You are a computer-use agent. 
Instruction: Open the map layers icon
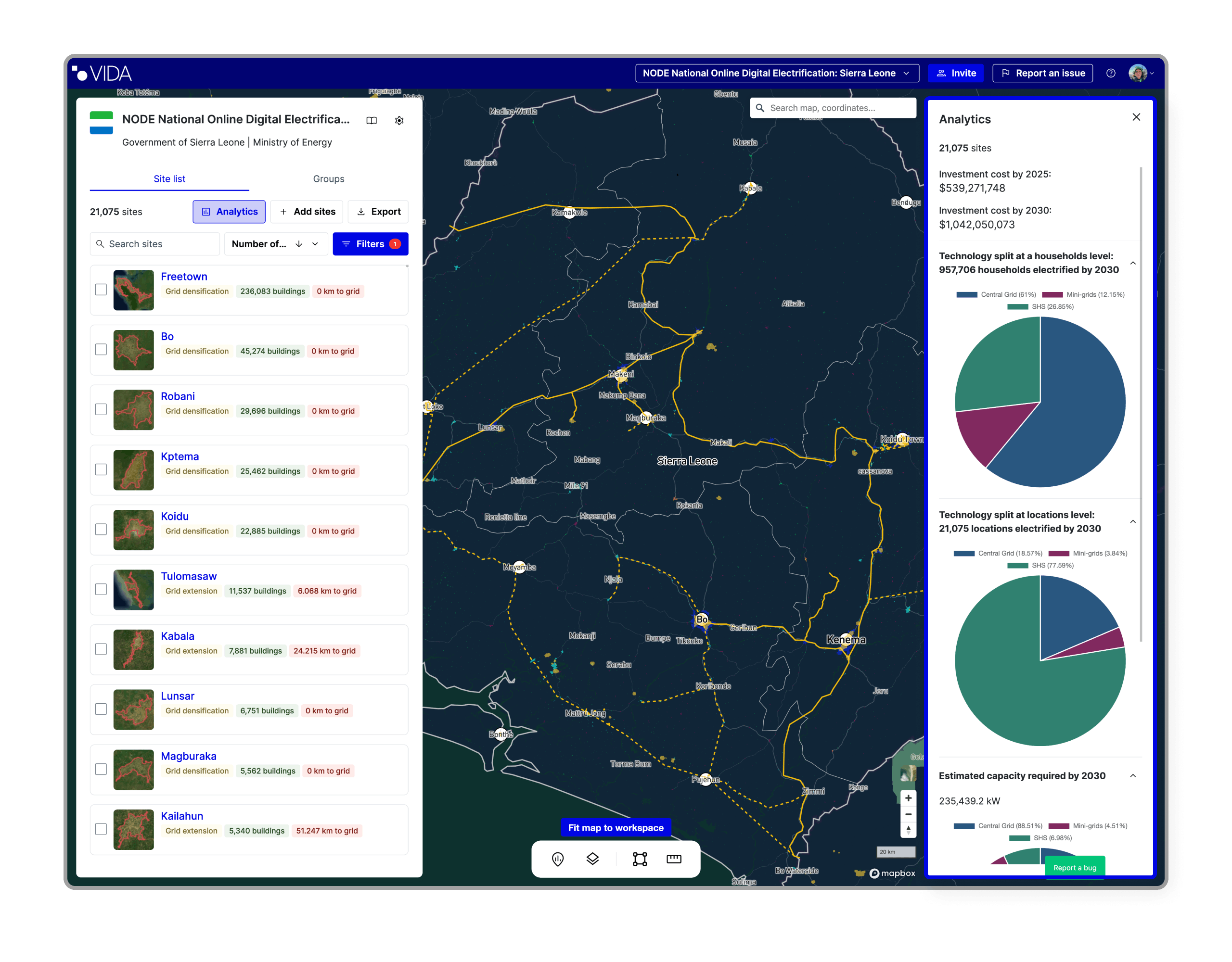(592, 859)
